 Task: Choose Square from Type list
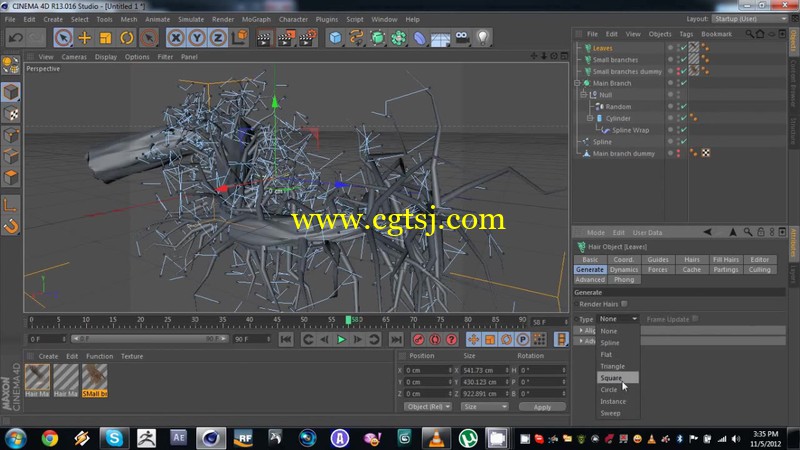(x=617, y=378)
